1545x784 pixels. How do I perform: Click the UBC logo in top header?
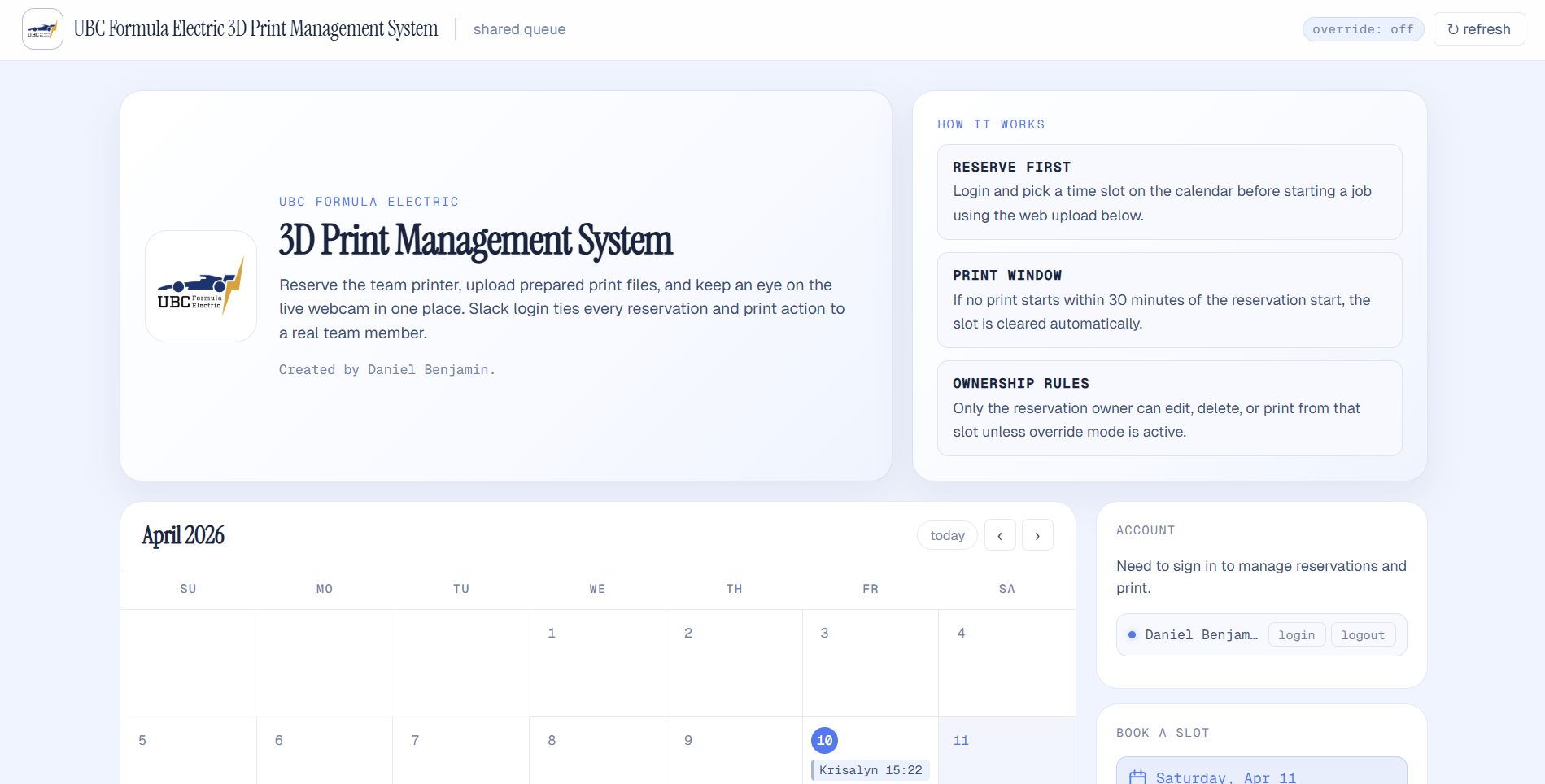pos(42,29)
